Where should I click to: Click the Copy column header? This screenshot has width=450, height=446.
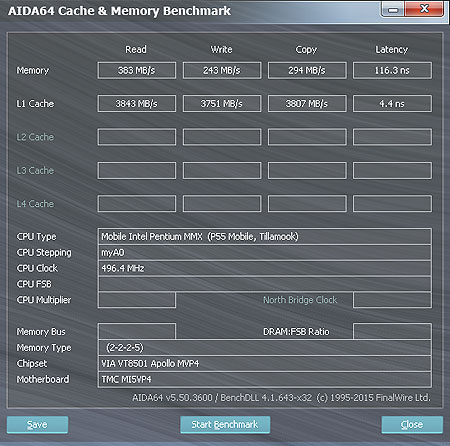click(306, 50)
